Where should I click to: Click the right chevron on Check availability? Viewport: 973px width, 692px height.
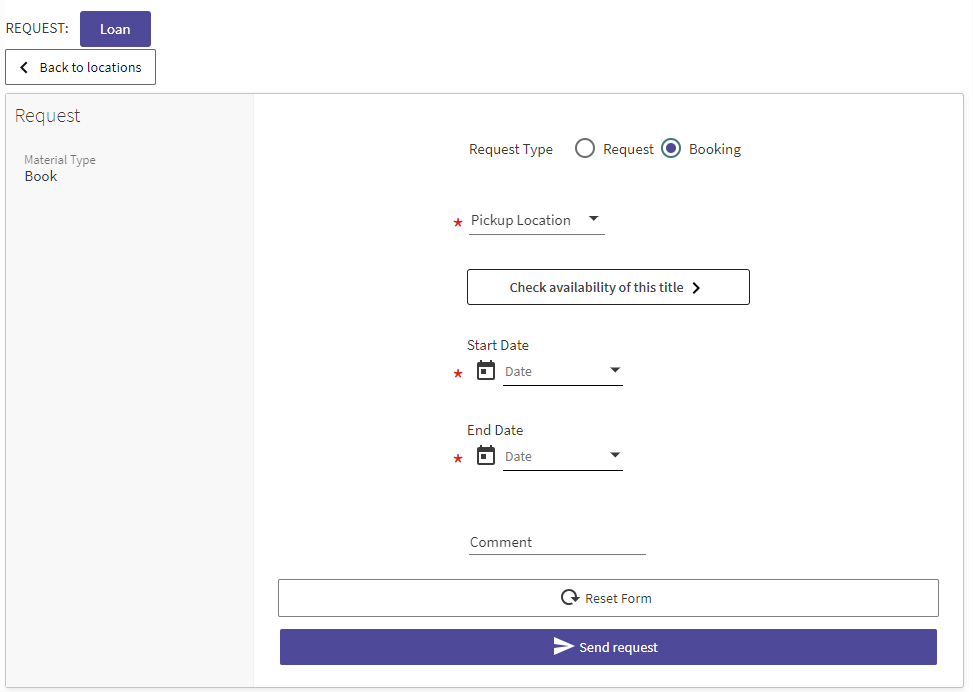point(697,288)
